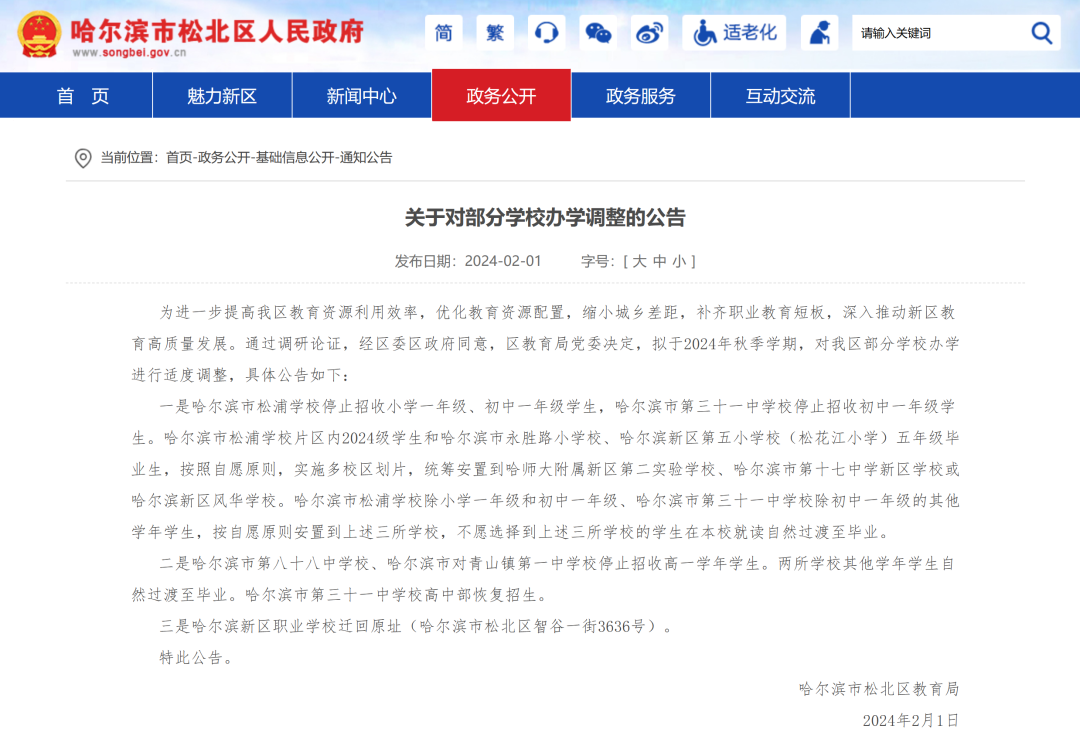This screenshot has width=1080, height=739.
Task: Click the headset customer service icon
Action: [x=546, y=33]
